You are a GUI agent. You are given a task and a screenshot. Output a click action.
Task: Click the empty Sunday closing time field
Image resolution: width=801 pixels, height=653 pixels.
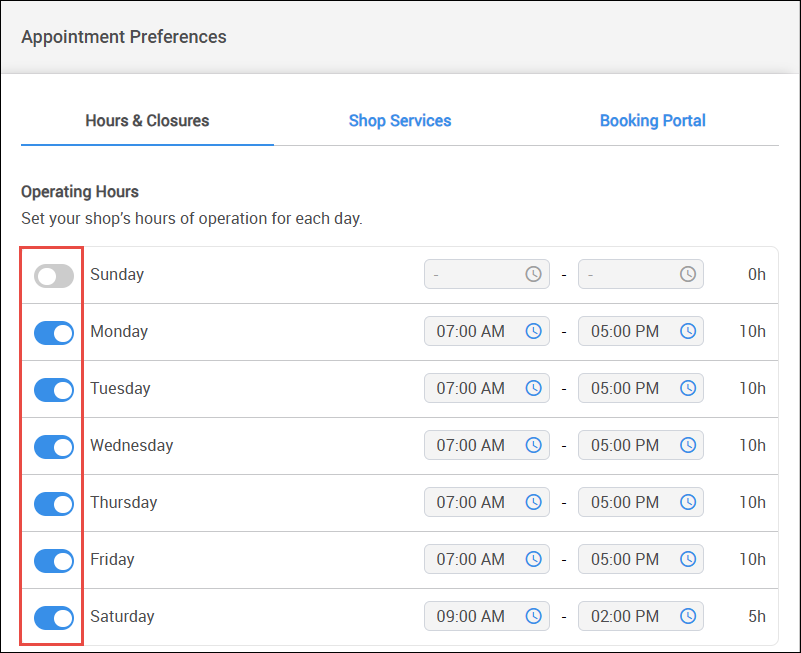coord(641,274)
